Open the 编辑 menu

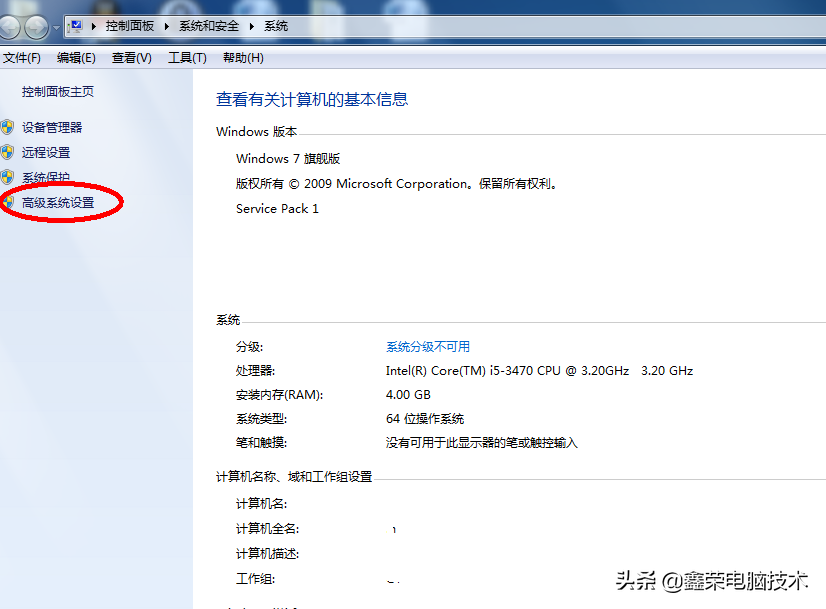pos(76,57)
